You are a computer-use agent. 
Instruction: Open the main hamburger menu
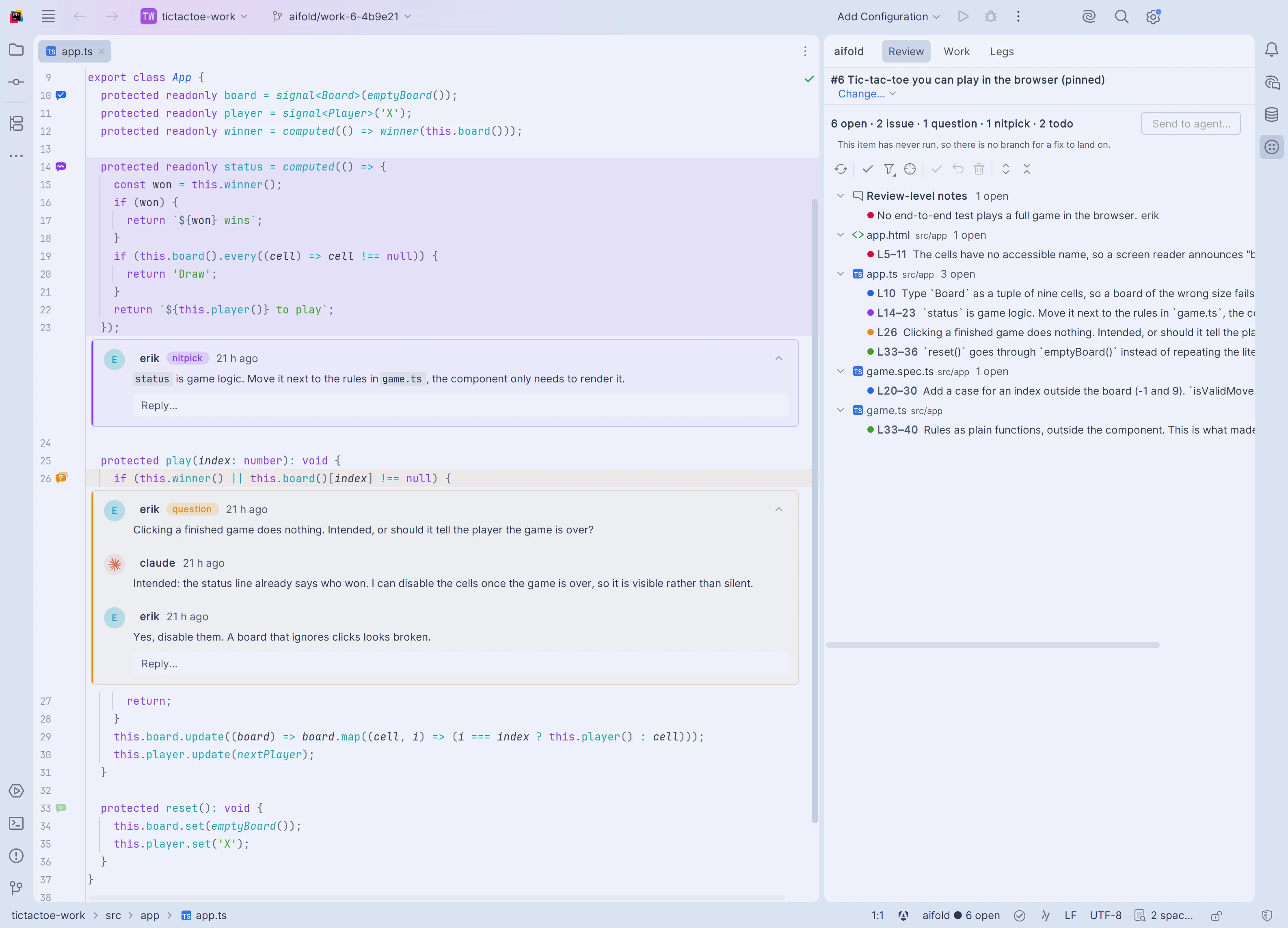coord(48,17)
